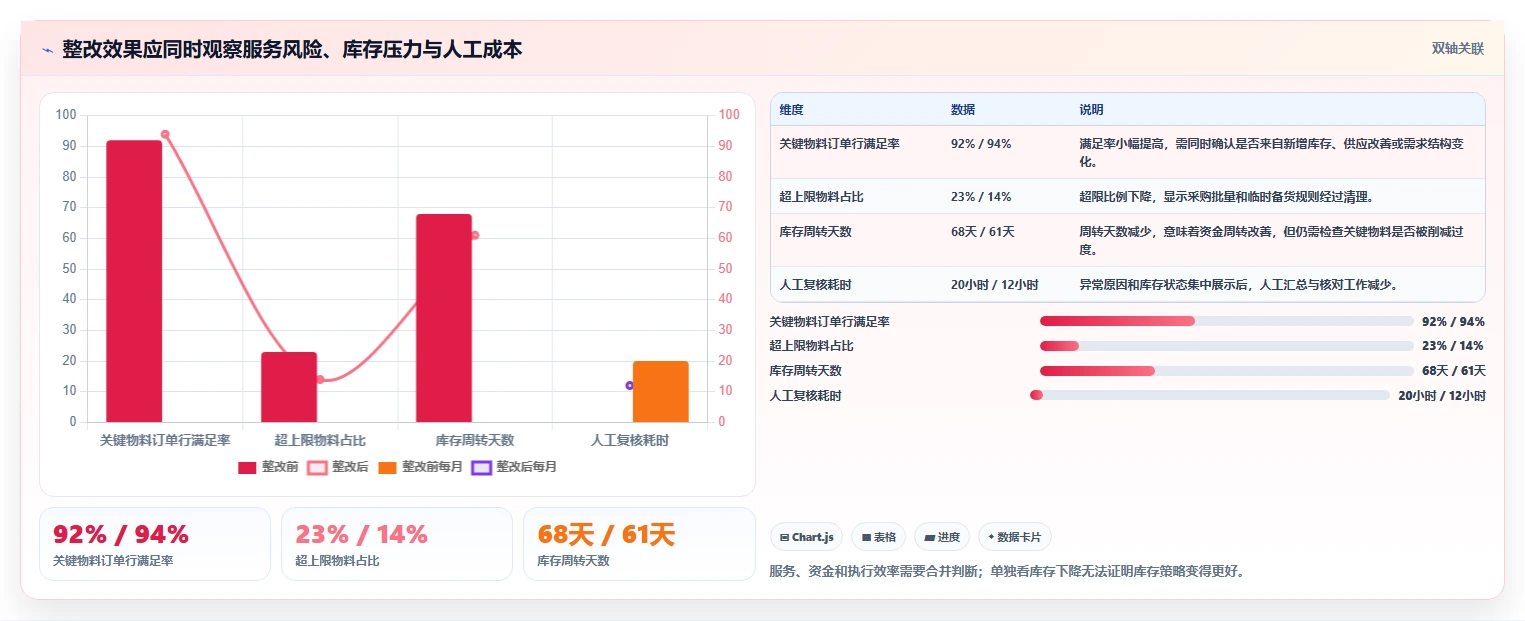Click x-axis label 关键物料订单行满足率
The height and width of the screenshot is (621, 1525).
click(165, 440)
